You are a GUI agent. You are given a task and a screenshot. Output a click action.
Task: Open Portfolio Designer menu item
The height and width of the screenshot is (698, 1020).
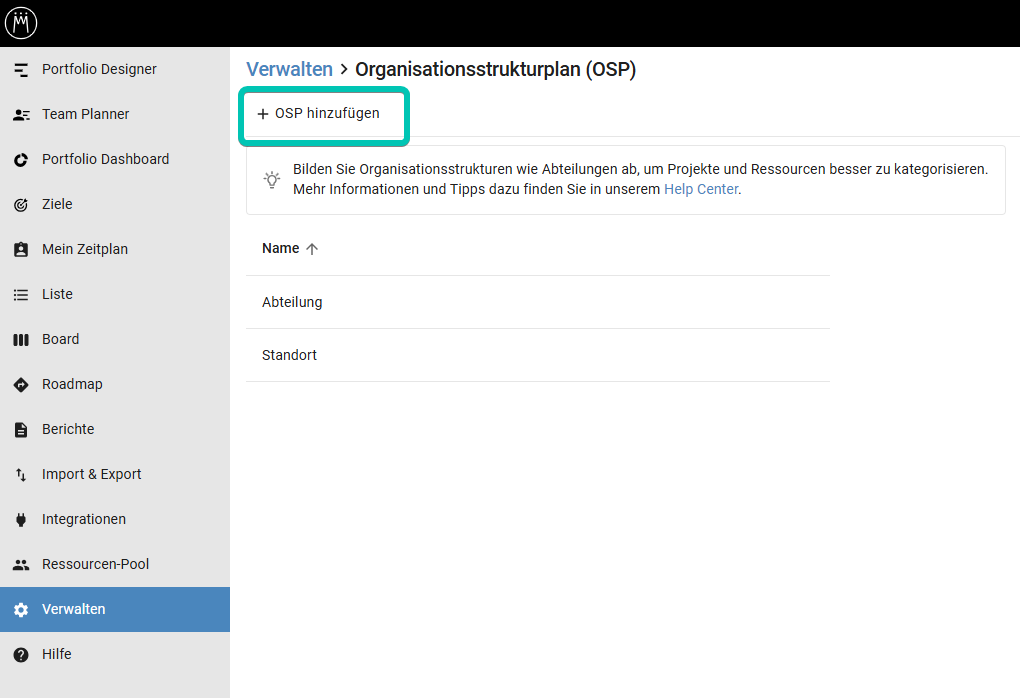pyautogui.click(x=114, y=70)
